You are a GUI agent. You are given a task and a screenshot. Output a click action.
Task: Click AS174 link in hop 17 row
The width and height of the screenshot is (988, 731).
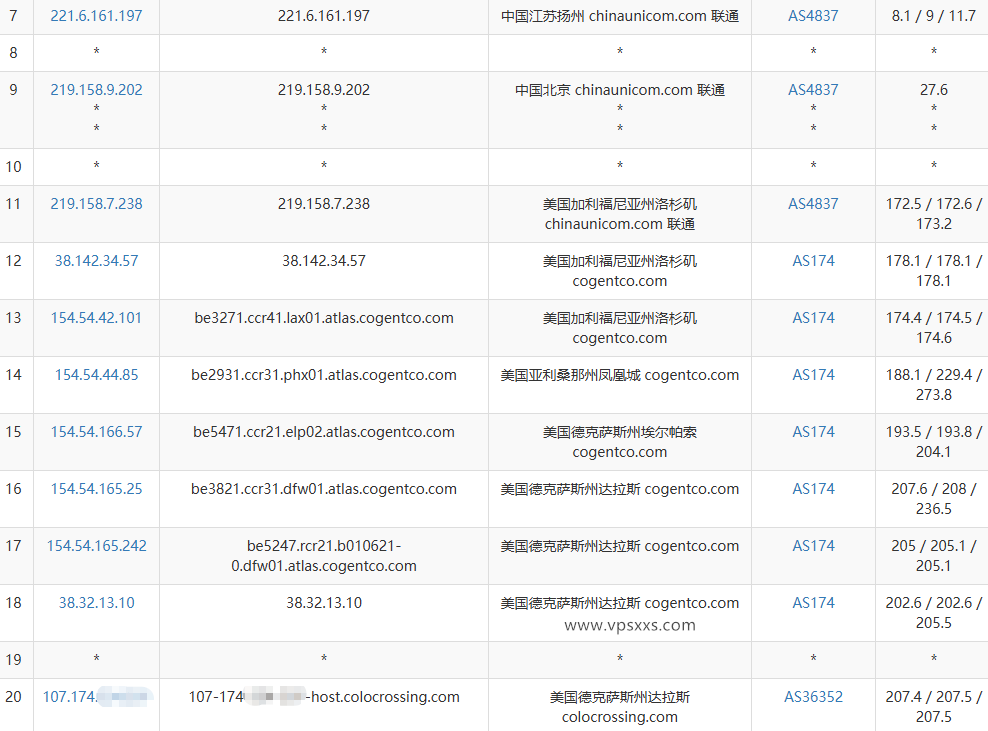813,546
